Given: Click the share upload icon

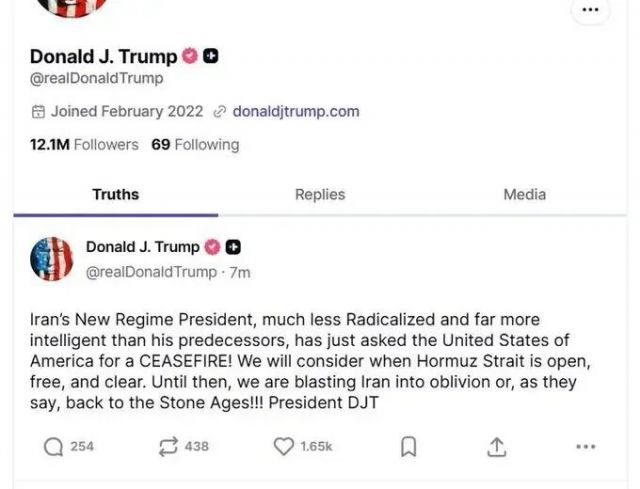Looking at the screenshot, I should (497, 447).
